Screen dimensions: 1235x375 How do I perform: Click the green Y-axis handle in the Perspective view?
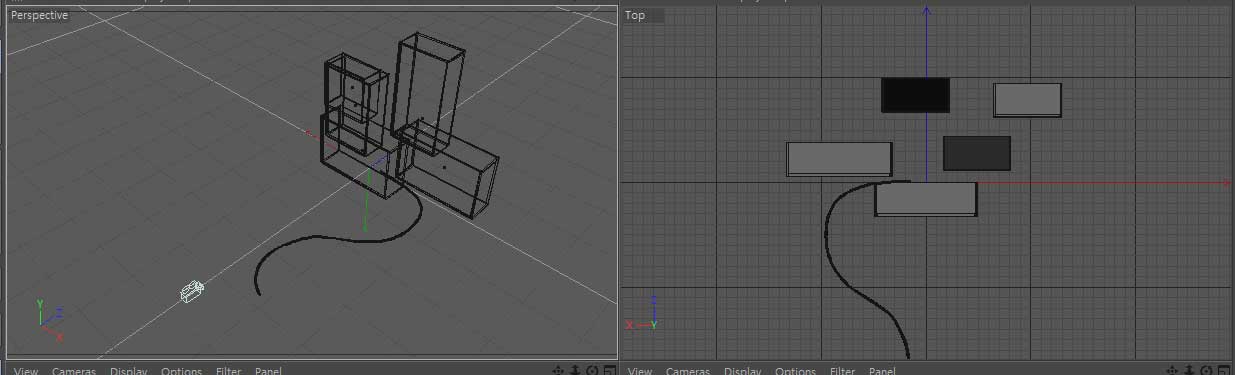pos(366,205)
